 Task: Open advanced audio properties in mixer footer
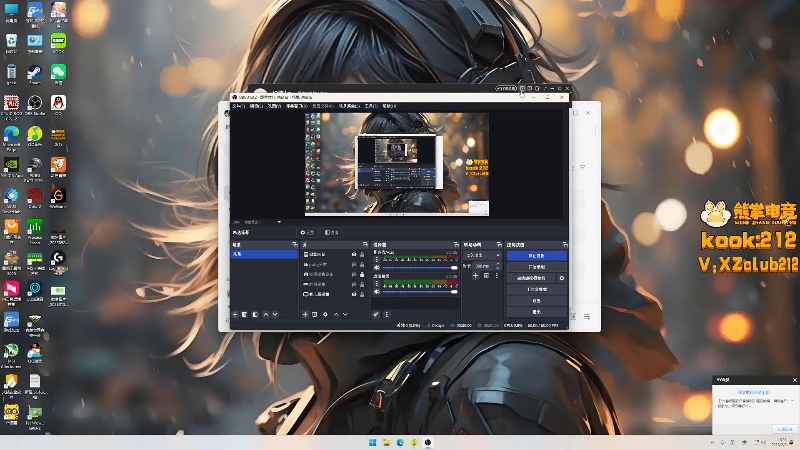click(x=376, y=315)
